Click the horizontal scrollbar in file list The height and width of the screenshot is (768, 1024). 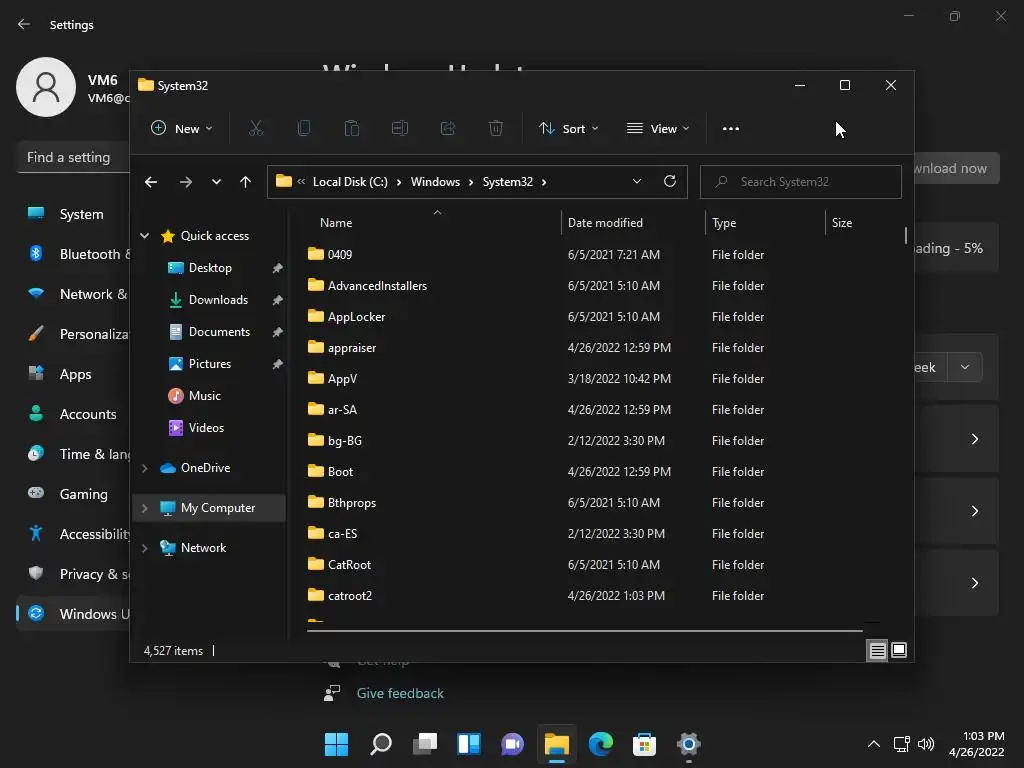coord(584,631)
